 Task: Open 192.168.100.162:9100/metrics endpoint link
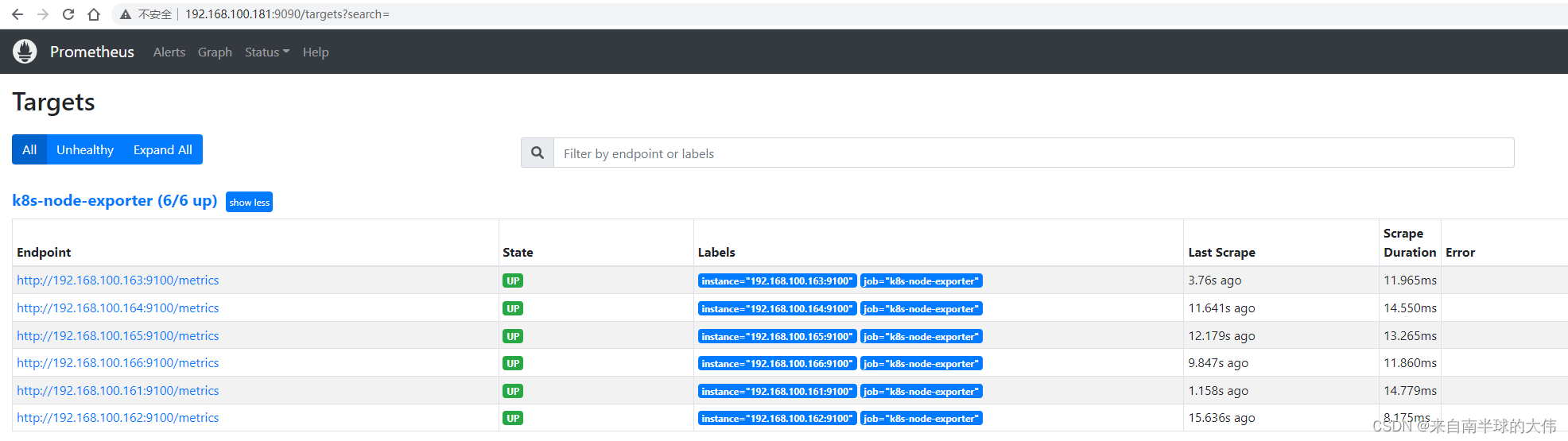[118, 417]
